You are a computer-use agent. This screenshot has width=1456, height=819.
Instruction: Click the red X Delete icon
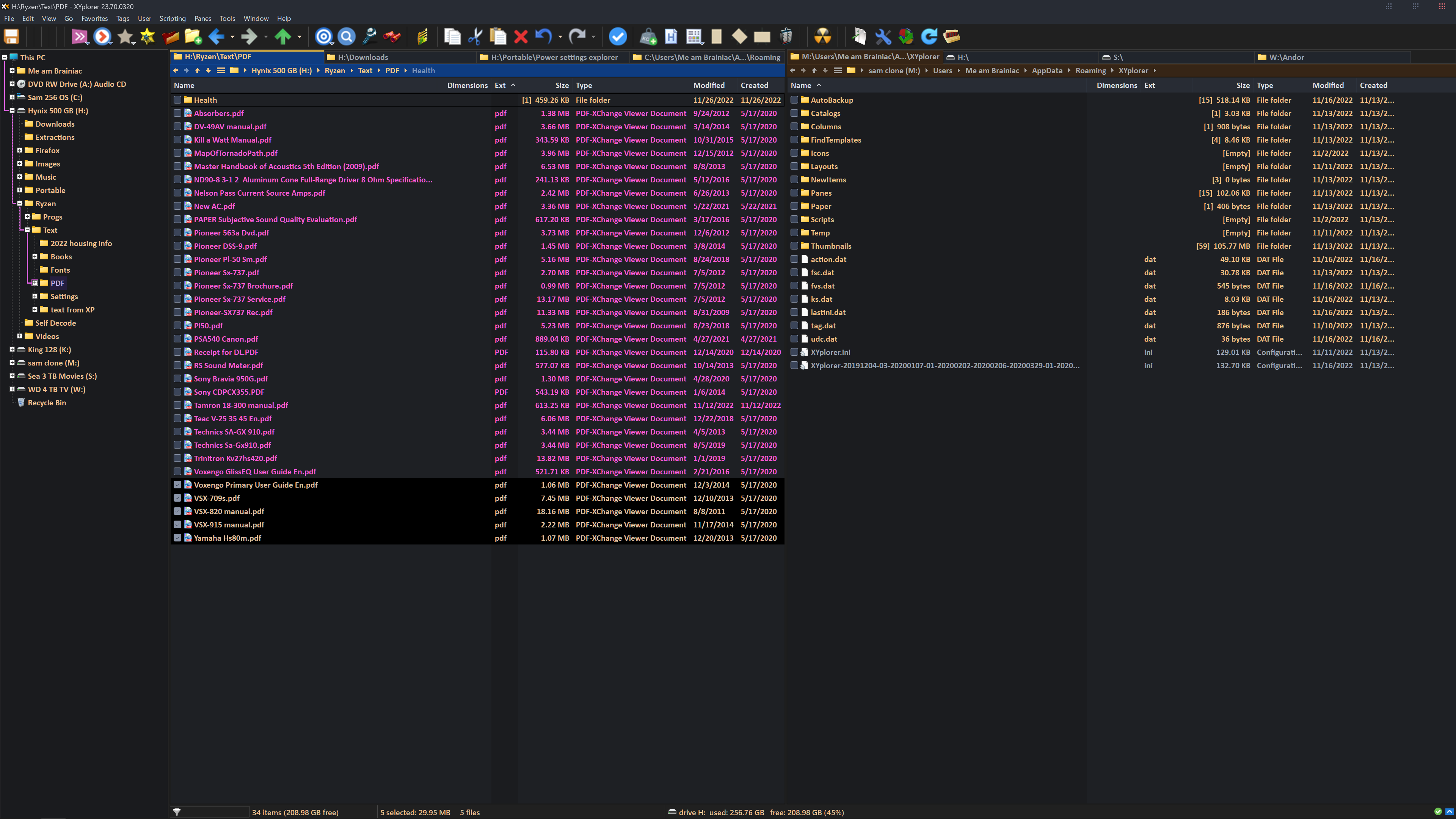[x=521, y=37]
